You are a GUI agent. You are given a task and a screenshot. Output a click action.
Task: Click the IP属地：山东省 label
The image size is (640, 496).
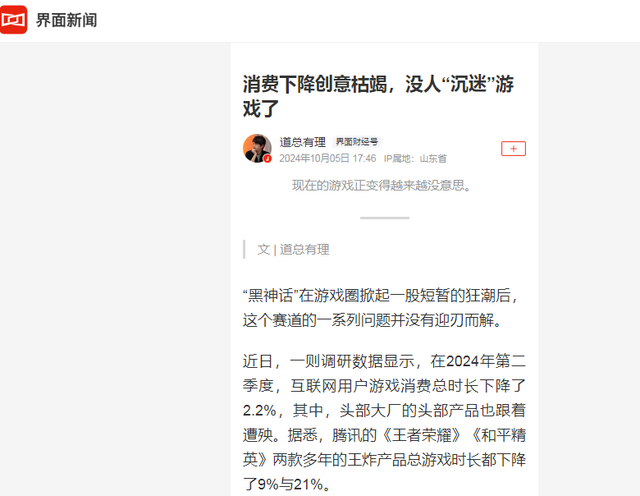415,158
